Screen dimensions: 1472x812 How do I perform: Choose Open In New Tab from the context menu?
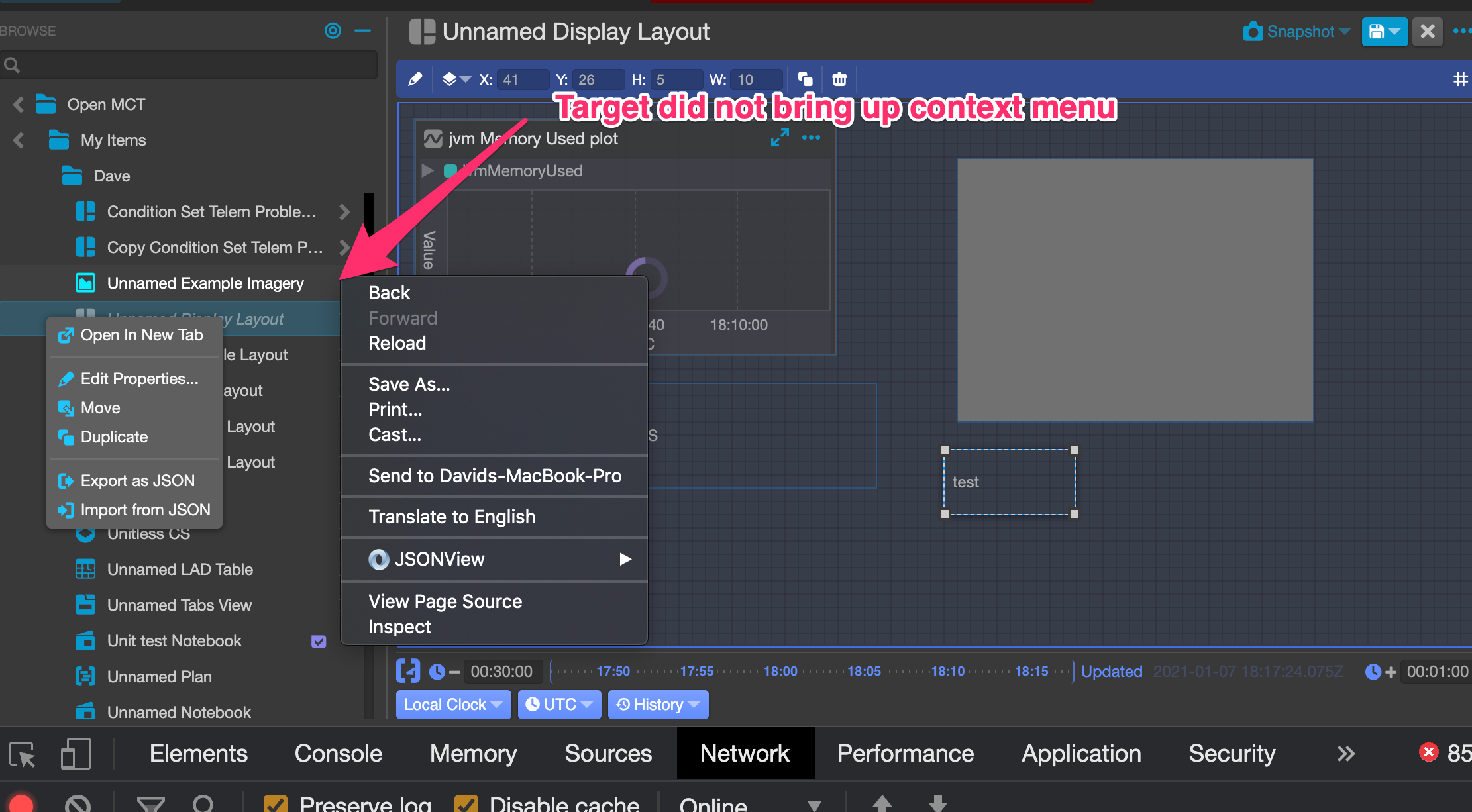tap(141, 335)
